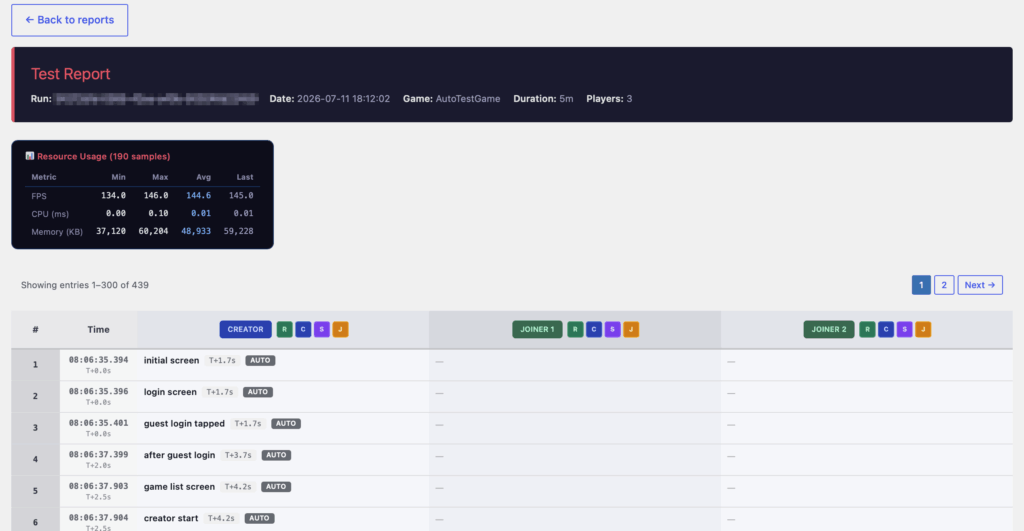Toggle blue C filter beside JOINER 2
This screenshot has height=531, width=1024.
point(886,329)
